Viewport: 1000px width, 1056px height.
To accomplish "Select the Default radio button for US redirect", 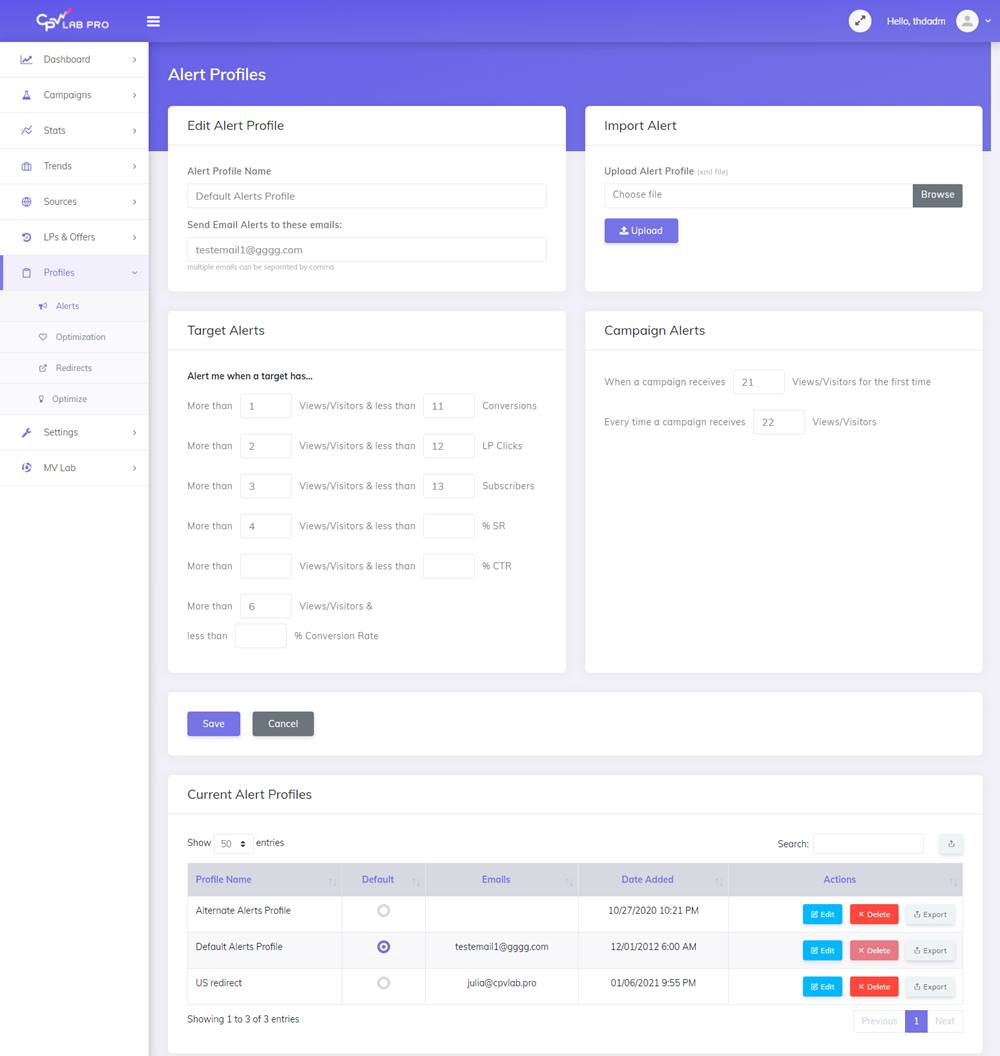I will click(383, 983).
